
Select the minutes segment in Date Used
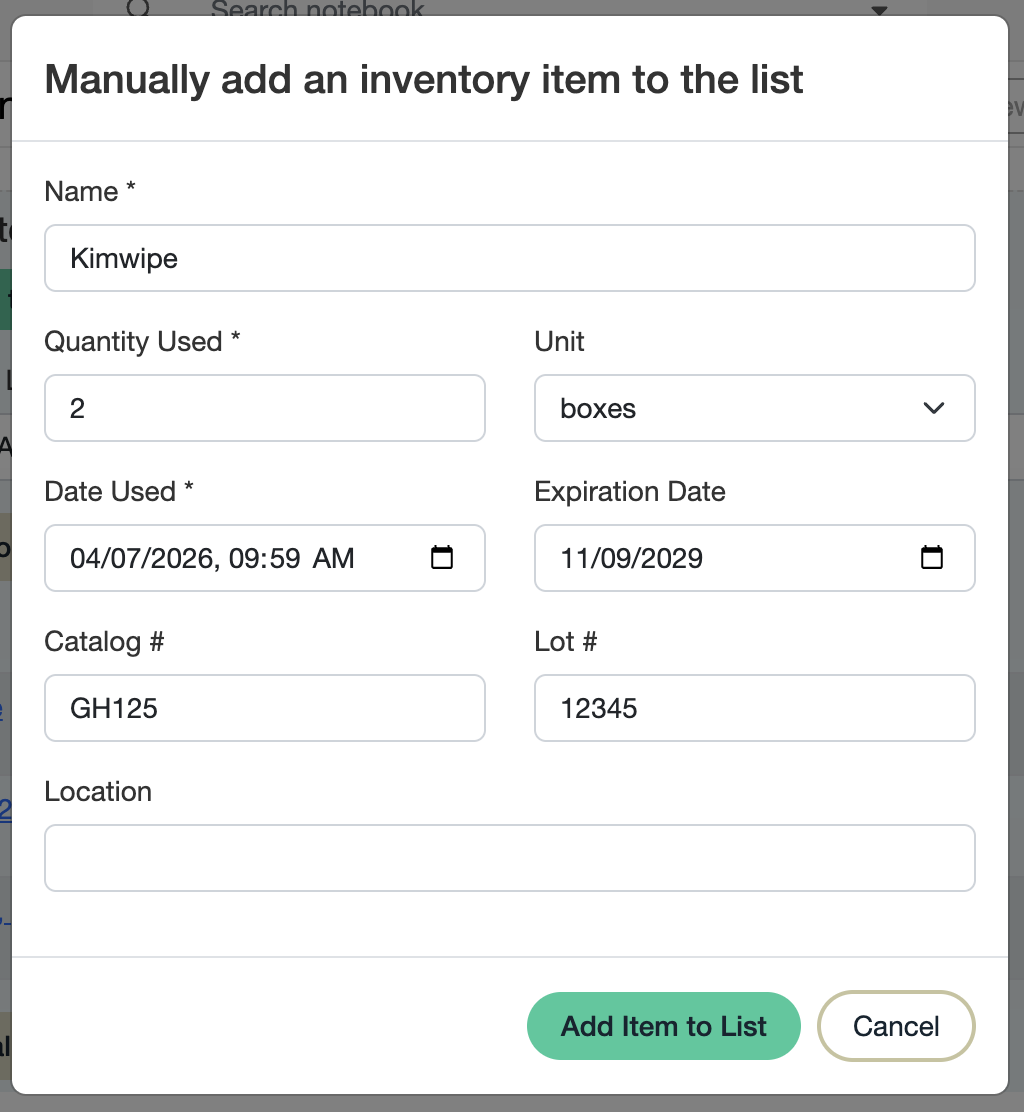(x=284, y=558)
